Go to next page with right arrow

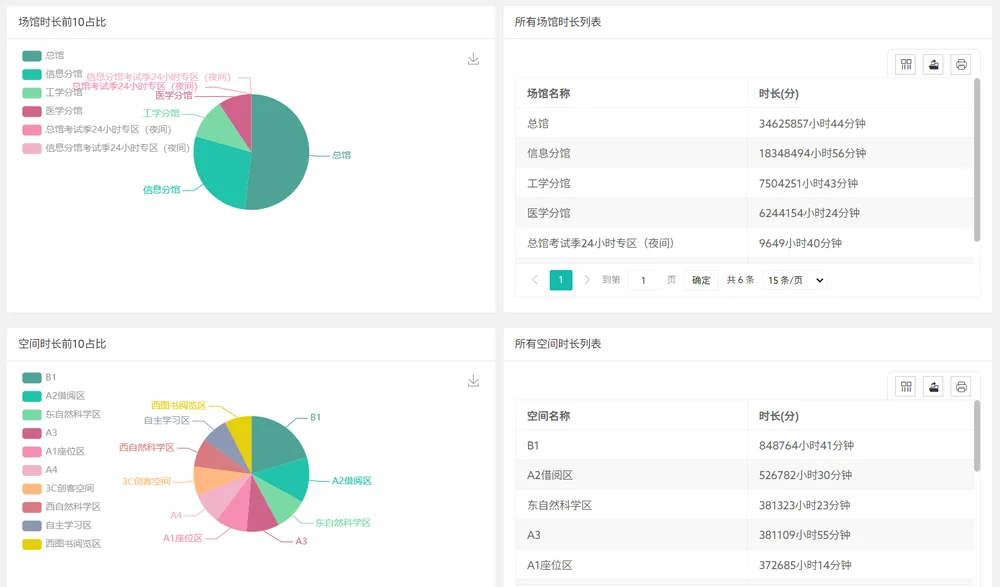point(587,280)
